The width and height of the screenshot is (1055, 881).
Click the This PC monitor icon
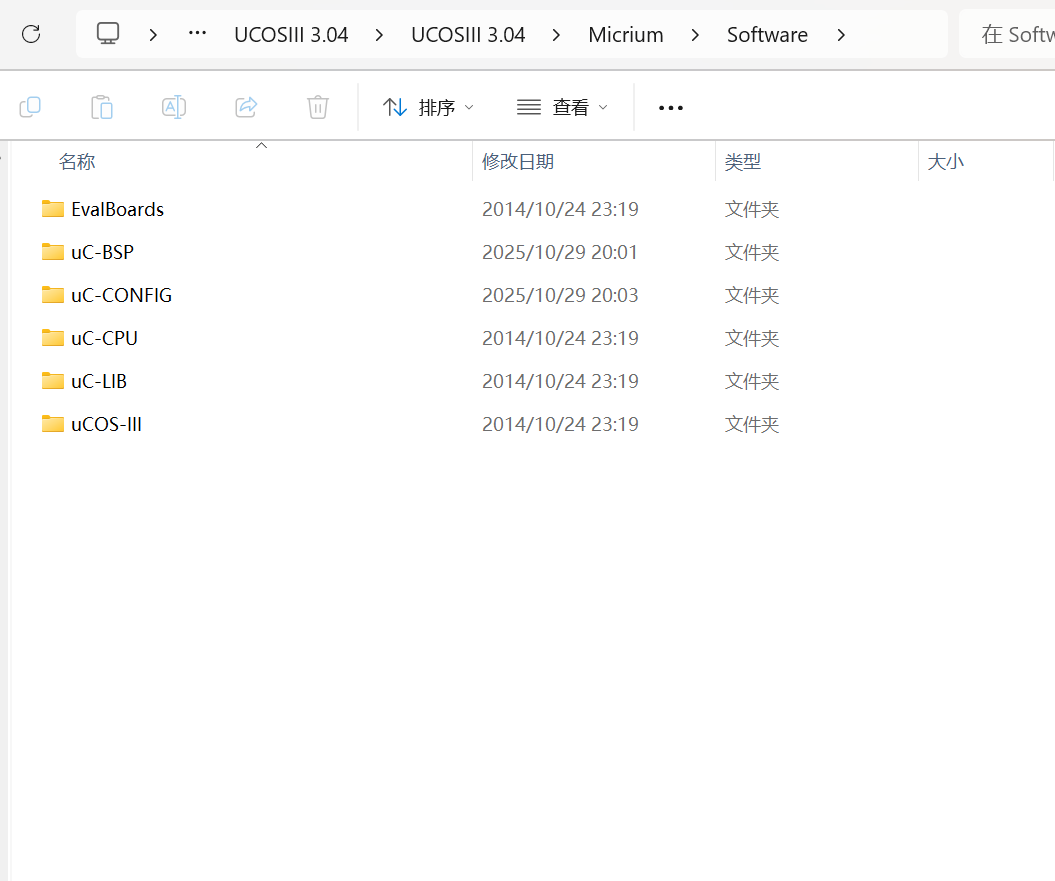(x=108, y=33)
